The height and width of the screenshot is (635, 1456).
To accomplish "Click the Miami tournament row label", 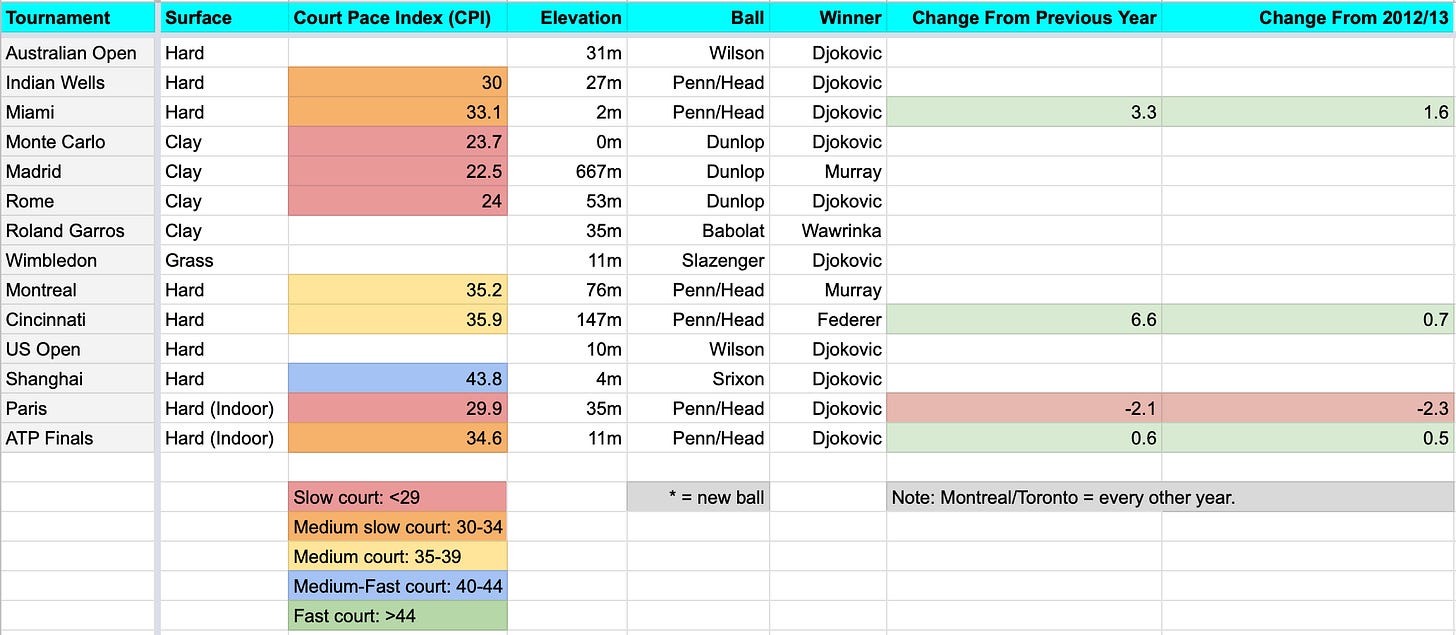I will [78, 112].
